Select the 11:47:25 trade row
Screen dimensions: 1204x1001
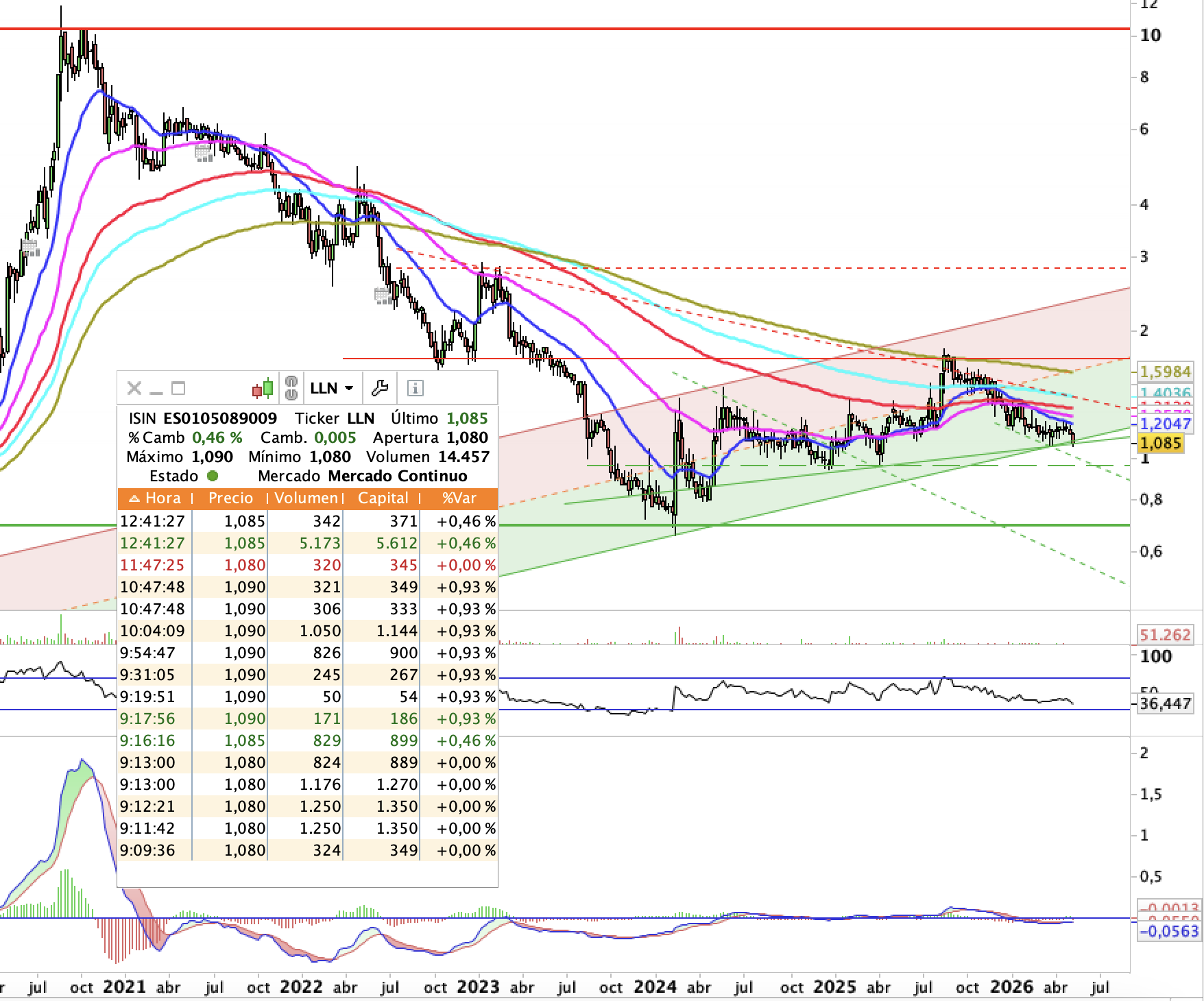point(308,565)
